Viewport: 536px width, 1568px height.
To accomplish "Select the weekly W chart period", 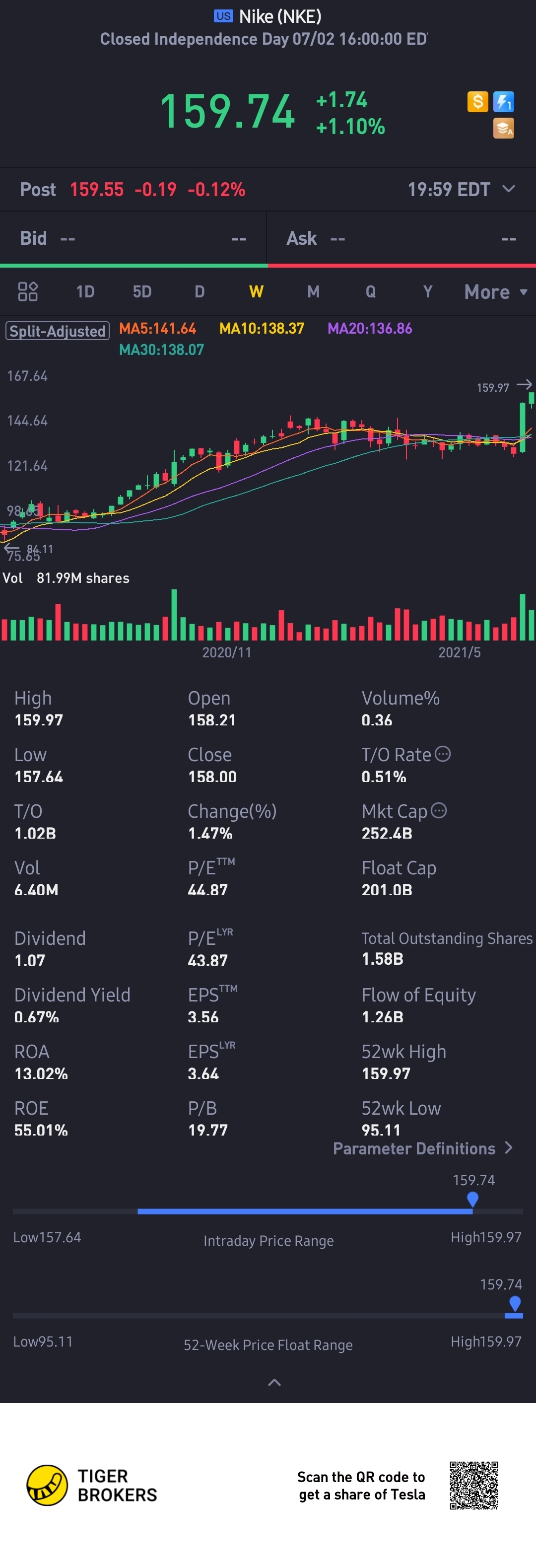I will tap(256, 291).
